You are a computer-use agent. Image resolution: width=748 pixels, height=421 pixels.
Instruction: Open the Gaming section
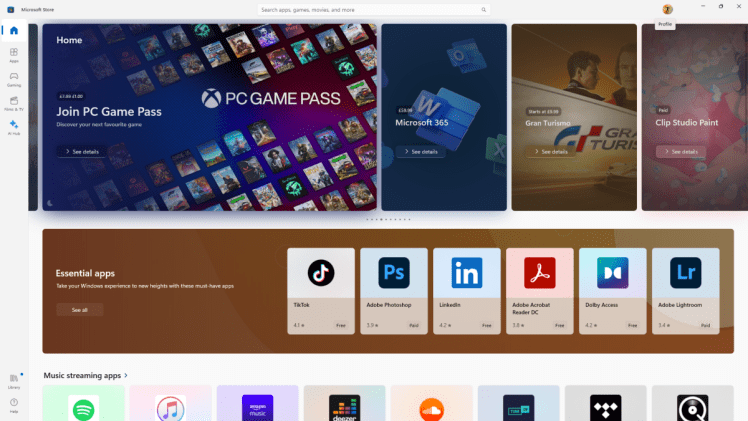[14, 78]
